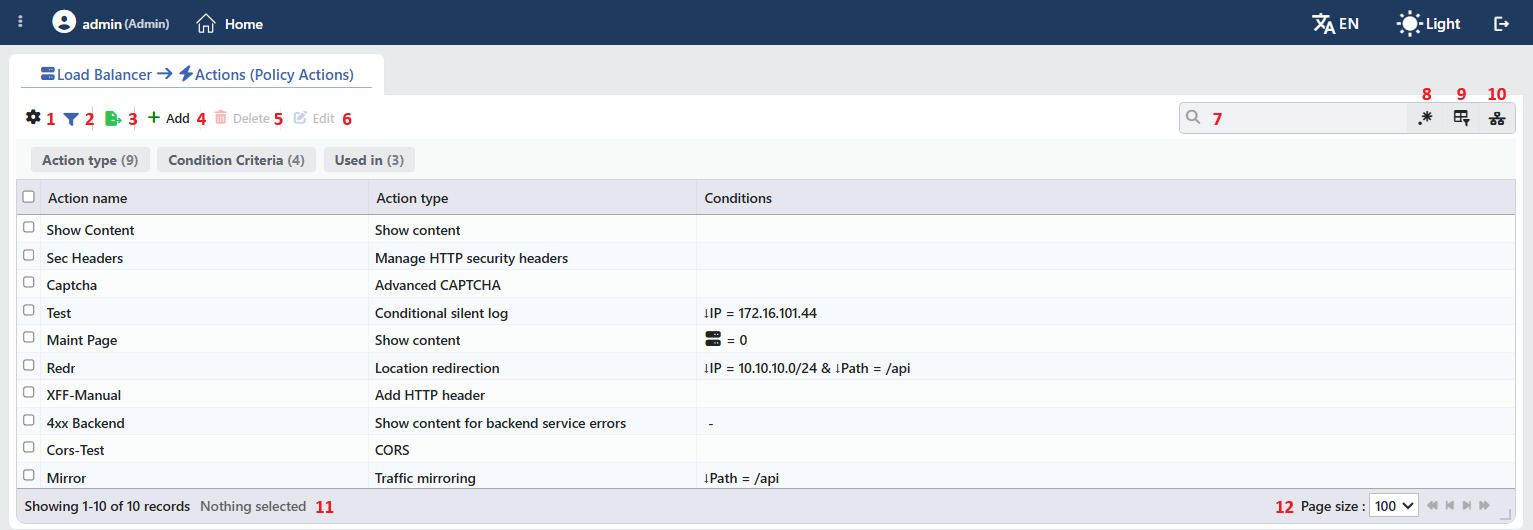The height and width of the screenshot is (530, 1533).
Task: Open the Load Balancer breadcrumb link
Action: [104, 74]
